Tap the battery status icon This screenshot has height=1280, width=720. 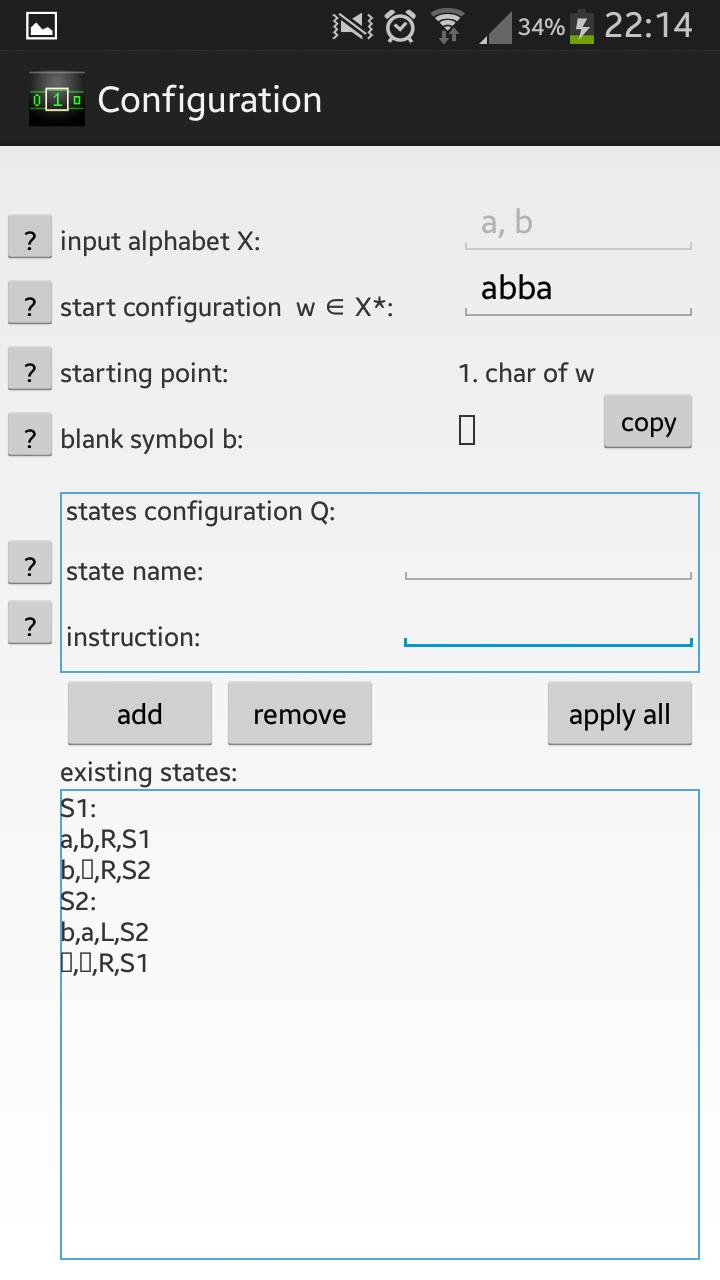pyautogui.click(x=581, y=26)
